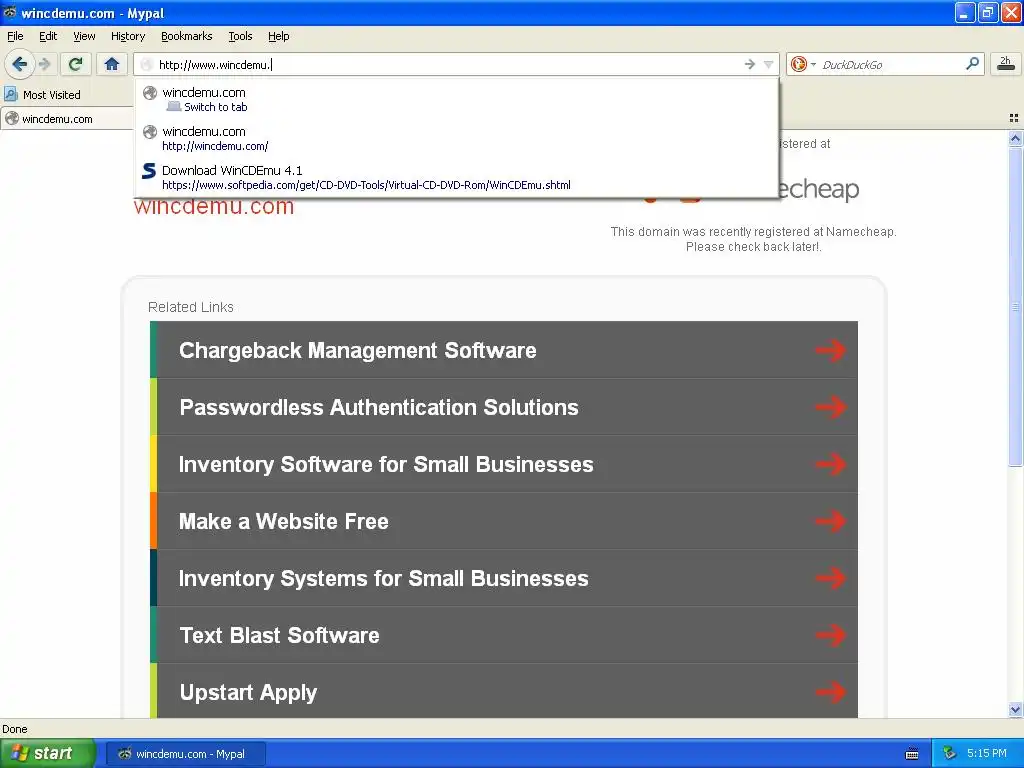The image size is (1024, 768).
Task: Open the tab groups grid icon
Action: click(x=1014, y=118)
